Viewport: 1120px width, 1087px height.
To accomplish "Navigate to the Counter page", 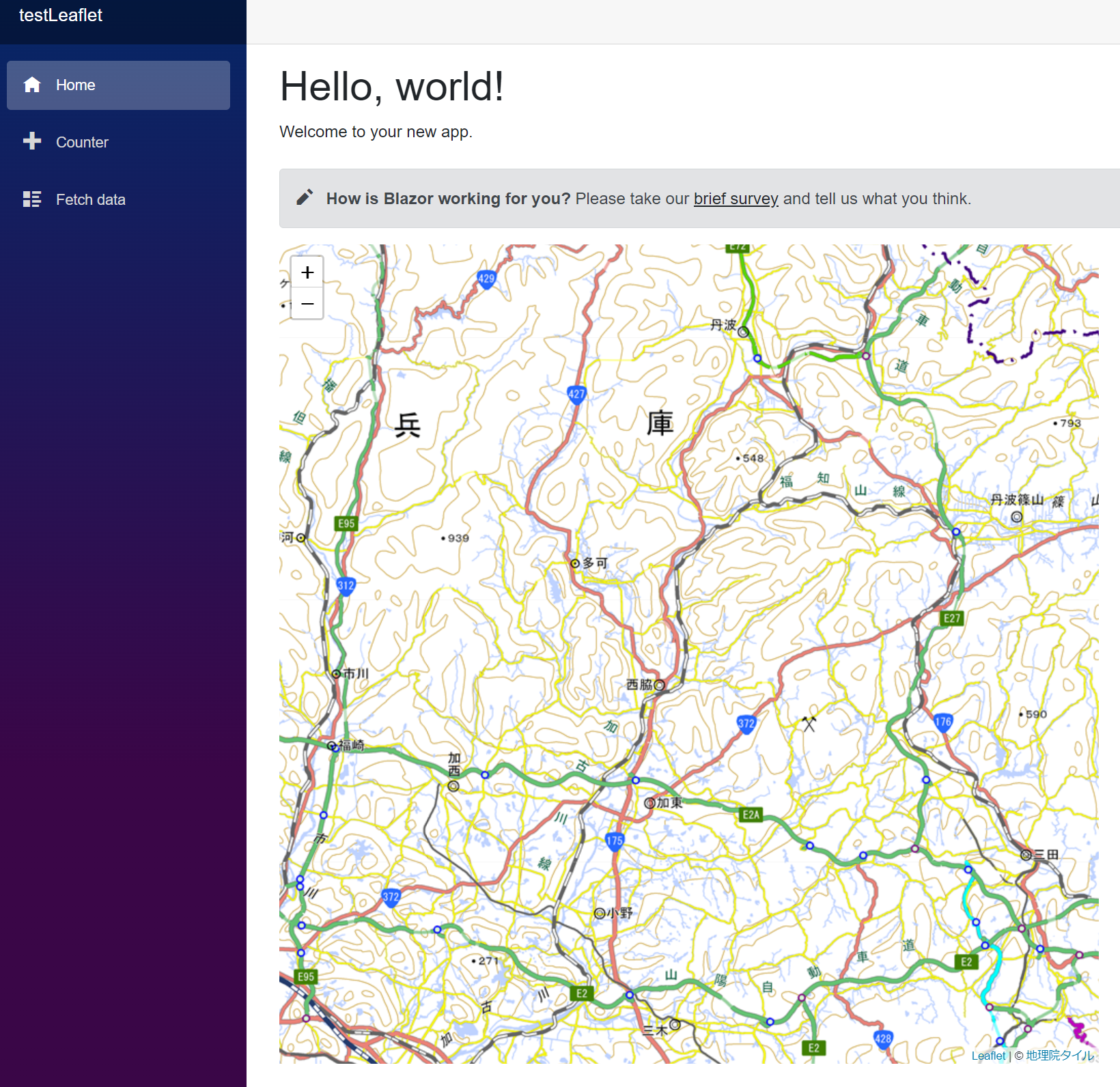I will point(82,141).
